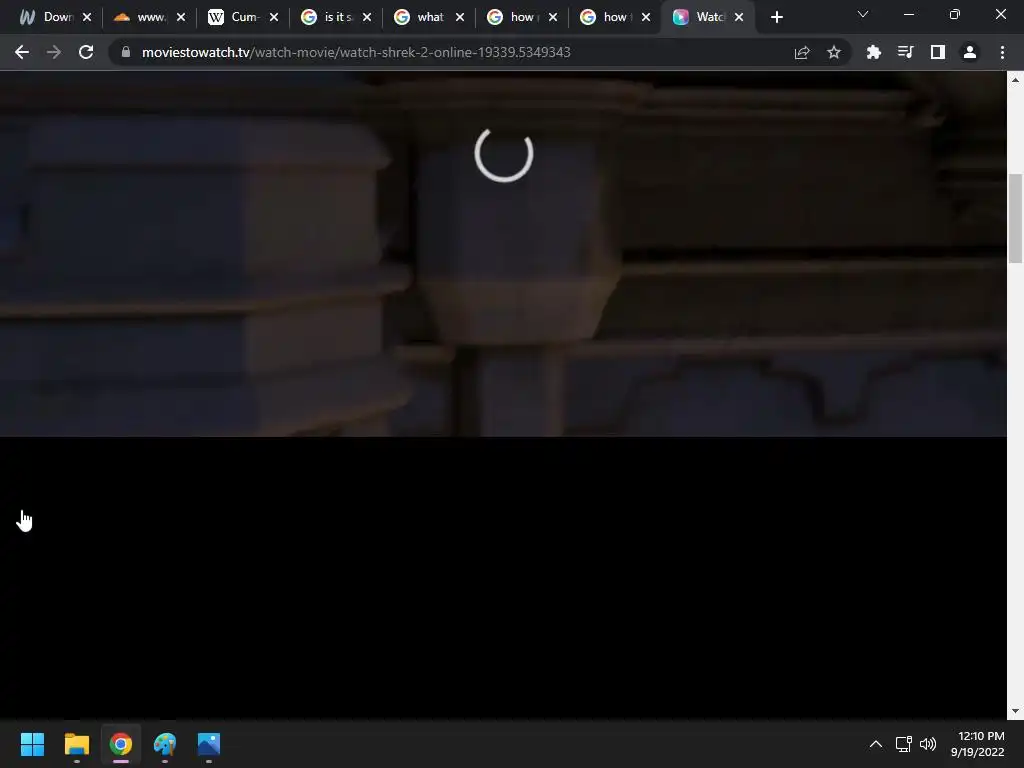Viewport: 1024px width, 768px height.
Task: Close the 'Down' tab
Action: (87, 18)
